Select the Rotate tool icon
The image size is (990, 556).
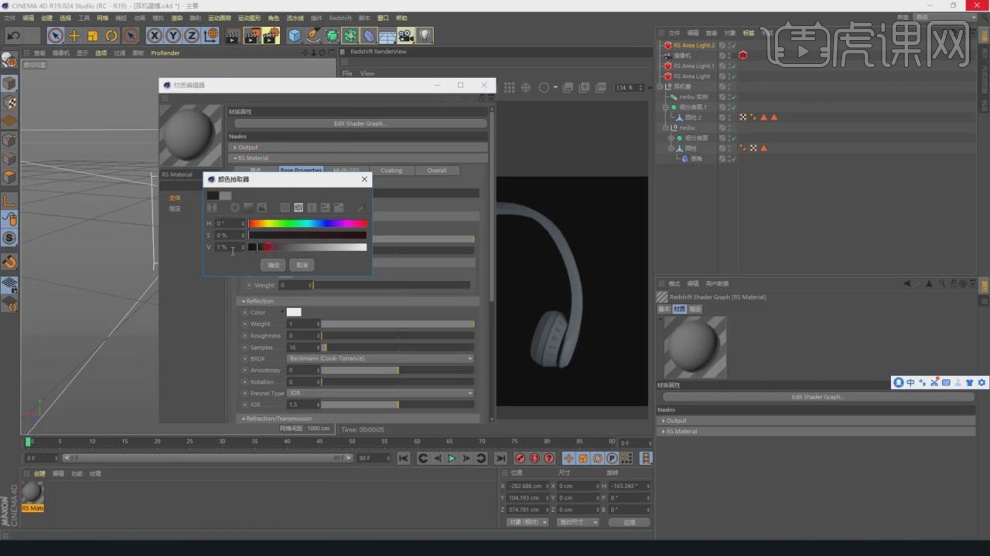[112, 36]
